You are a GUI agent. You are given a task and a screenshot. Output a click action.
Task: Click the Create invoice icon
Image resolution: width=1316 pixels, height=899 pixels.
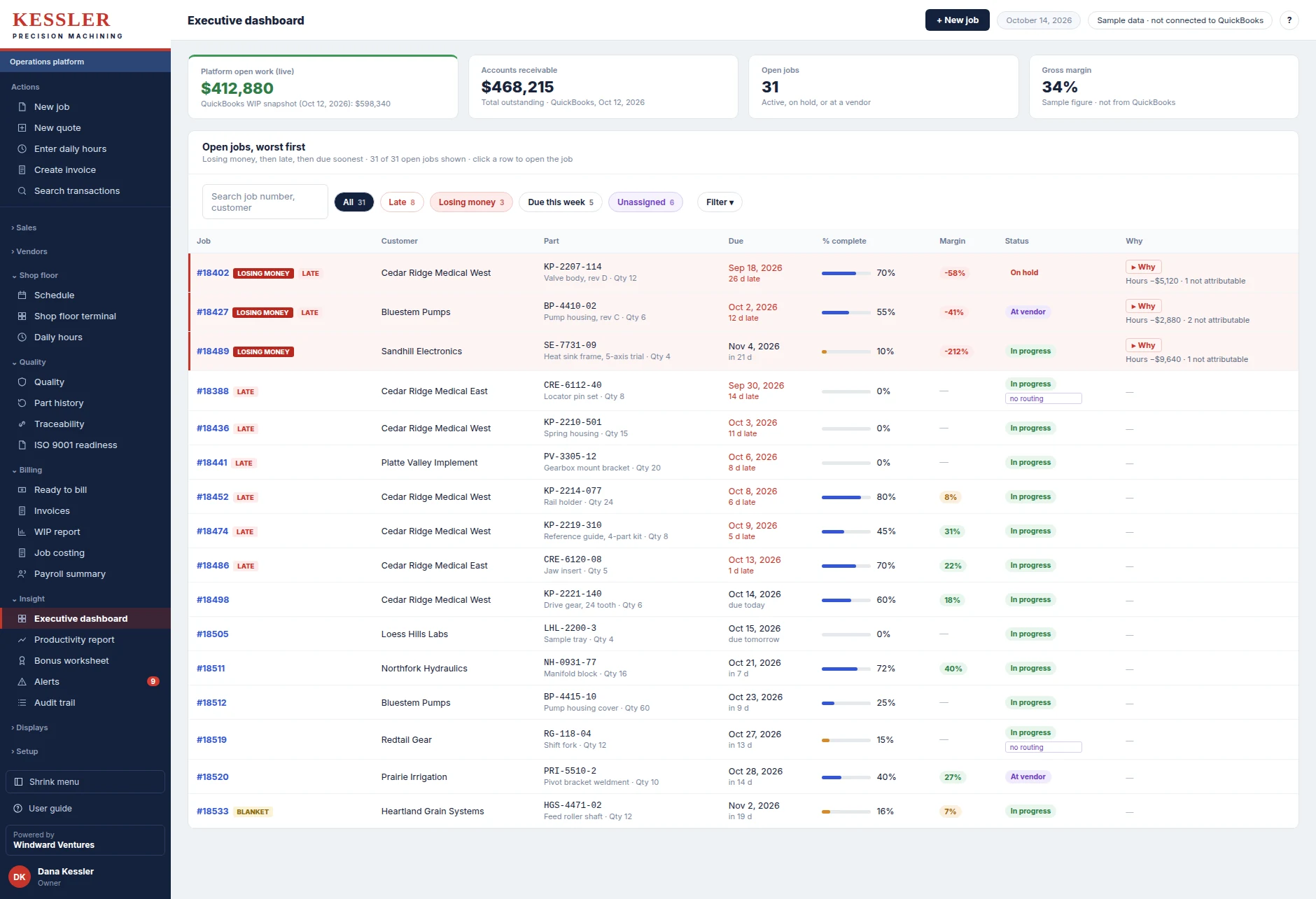(22, 170)
